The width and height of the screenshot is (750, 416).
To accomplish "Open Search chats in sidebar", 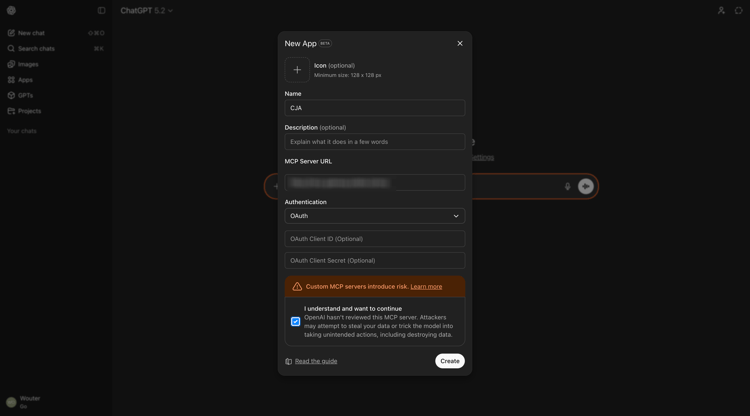I will (x=56, y=49).
